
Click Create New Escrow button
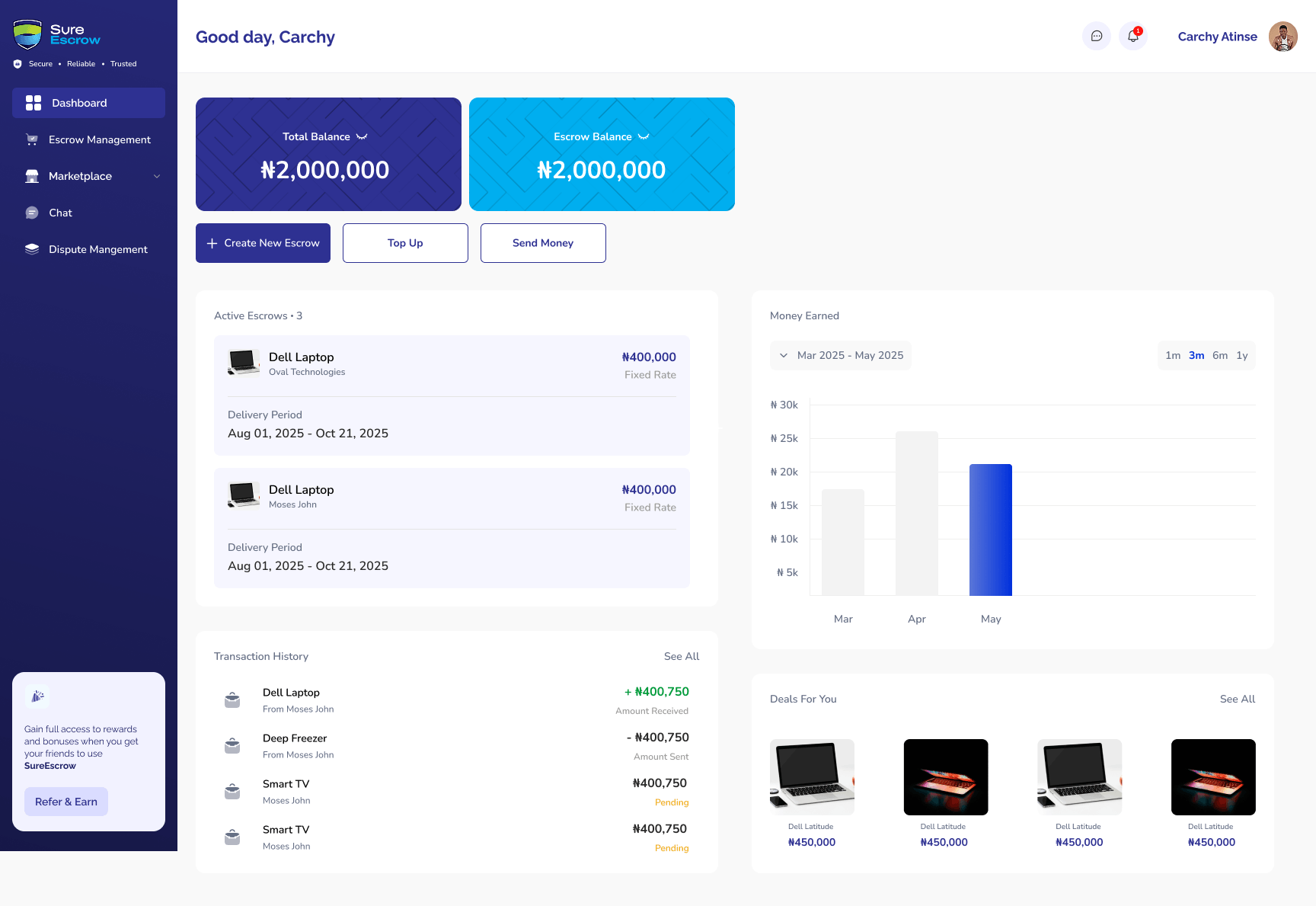(263, 243)
